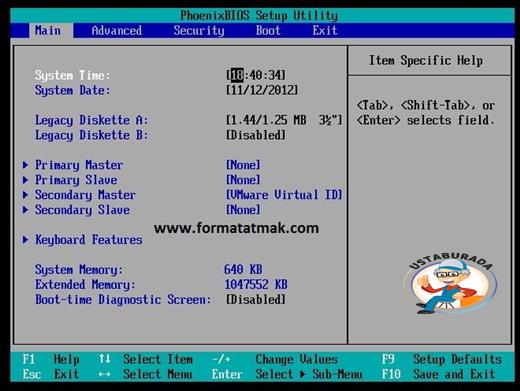Toggle Boot-time Diagnostic Screen Disabled value
The width and height of the screenshot is (520, 391).
(x=256, y=299)
